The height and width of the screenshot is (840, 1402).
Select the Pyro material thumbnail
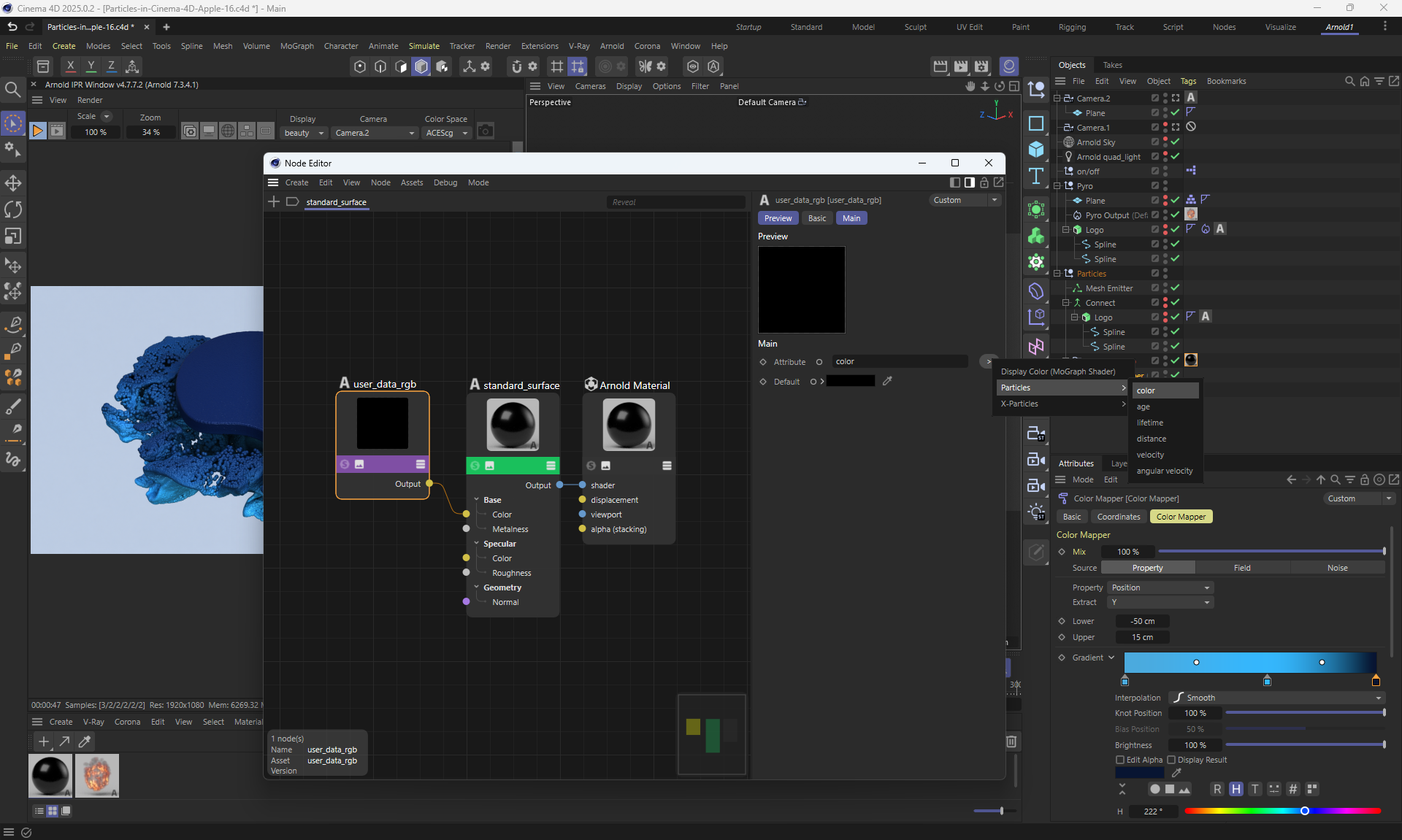(x=96, y=775)
